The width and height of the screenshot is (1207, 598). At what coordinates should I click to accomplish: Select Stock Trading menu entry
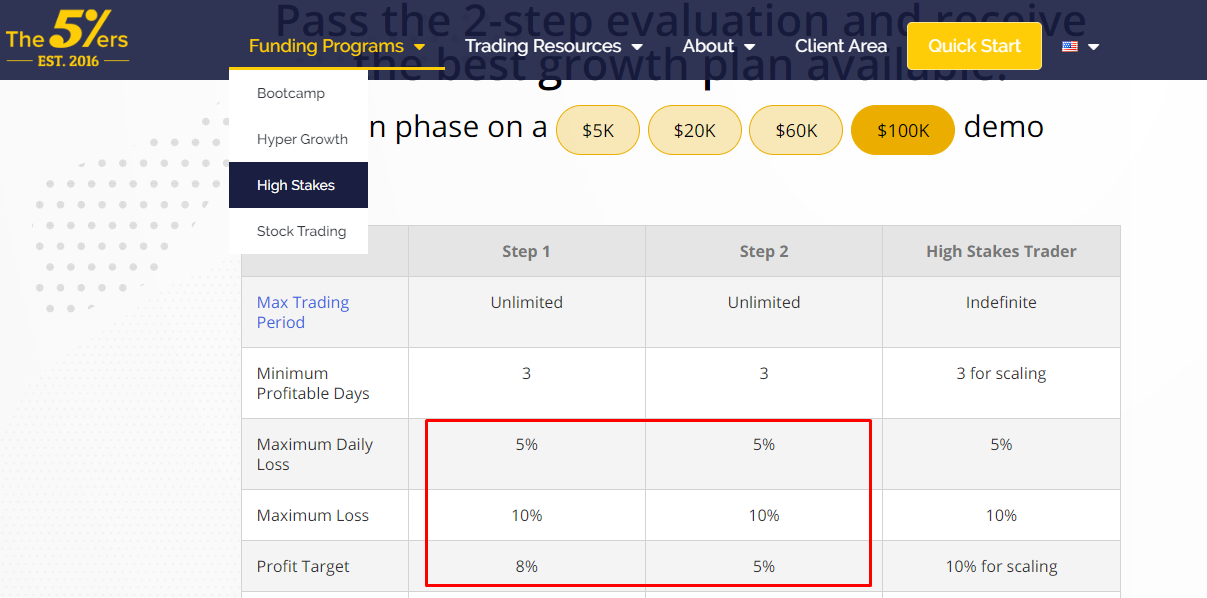298,231
